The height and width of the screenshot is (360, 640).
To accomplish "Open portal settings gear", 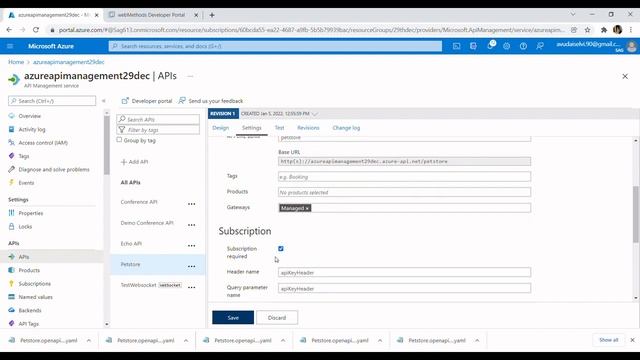I will click(507, 46).
